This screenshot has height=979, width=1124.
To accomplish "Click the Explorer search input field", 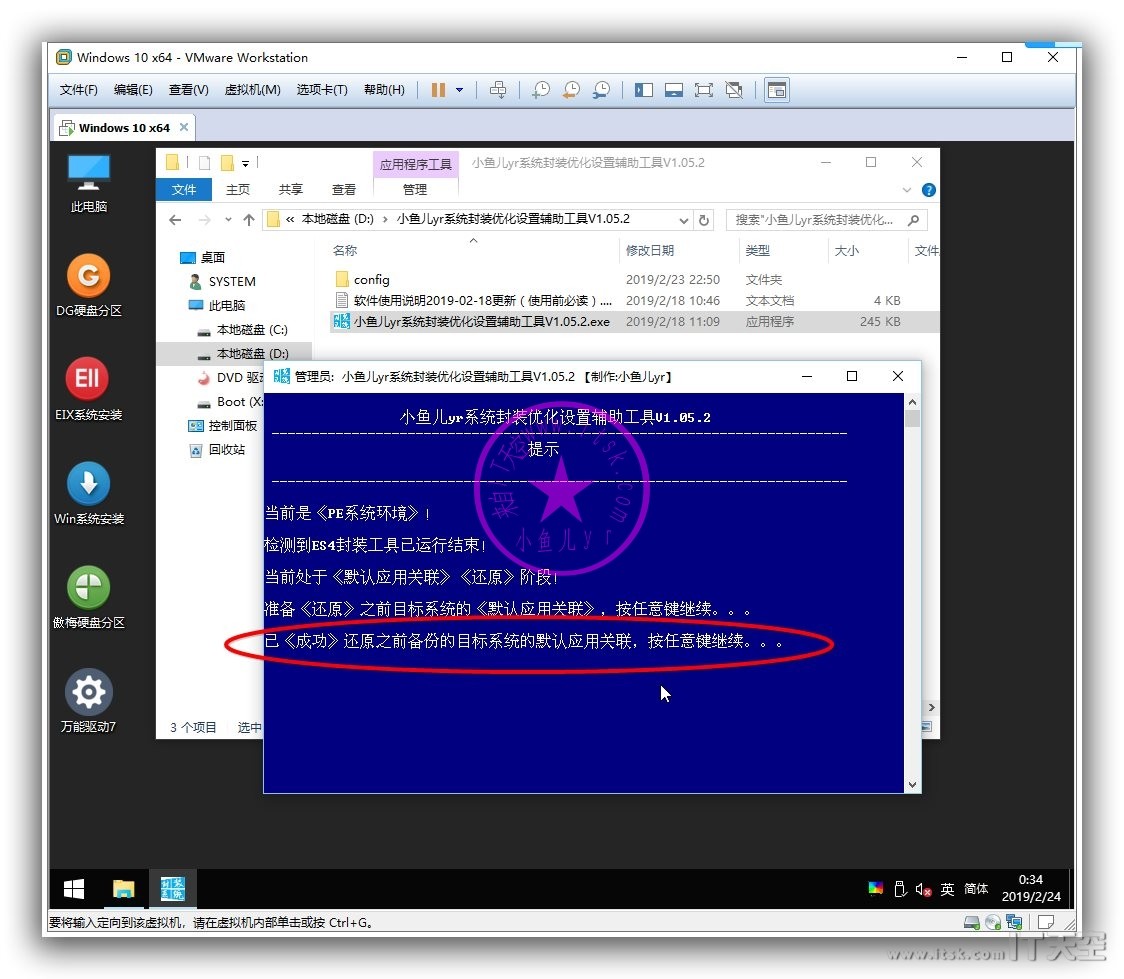I will 827,220.
